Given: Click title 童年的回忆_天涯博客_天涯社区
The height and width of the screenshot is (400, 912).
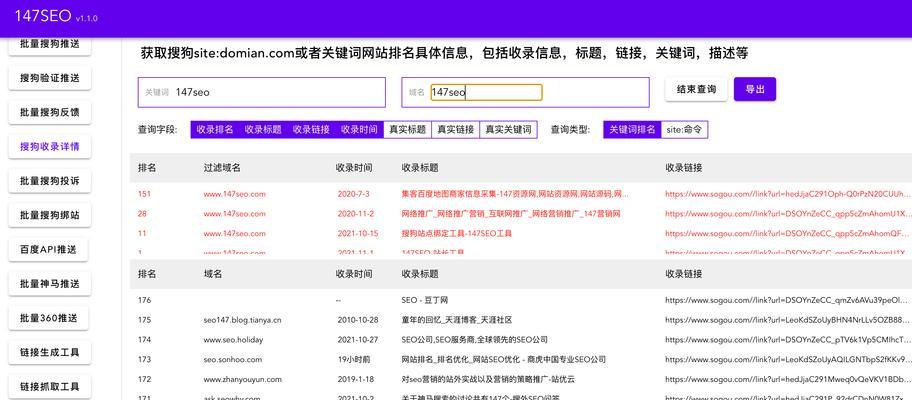Looking at the screenshot, I should (x=457, y=320).
